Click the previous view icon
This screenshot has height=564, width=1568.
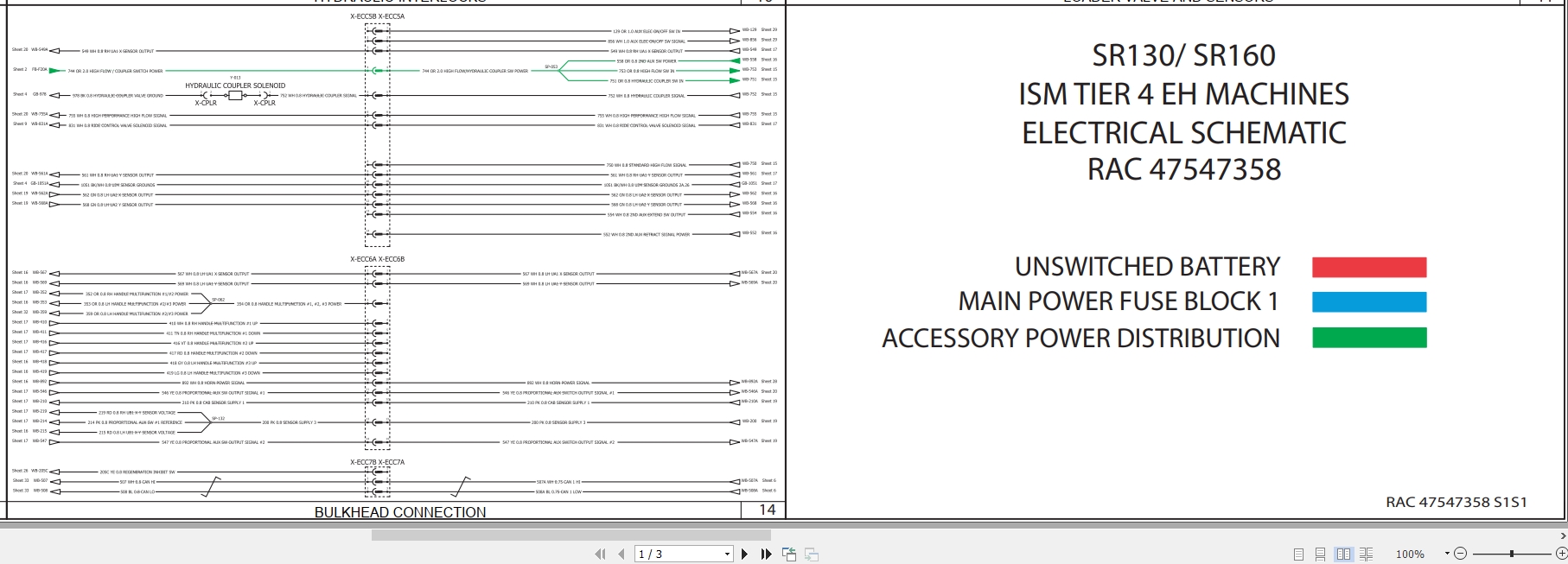point(789,554)
